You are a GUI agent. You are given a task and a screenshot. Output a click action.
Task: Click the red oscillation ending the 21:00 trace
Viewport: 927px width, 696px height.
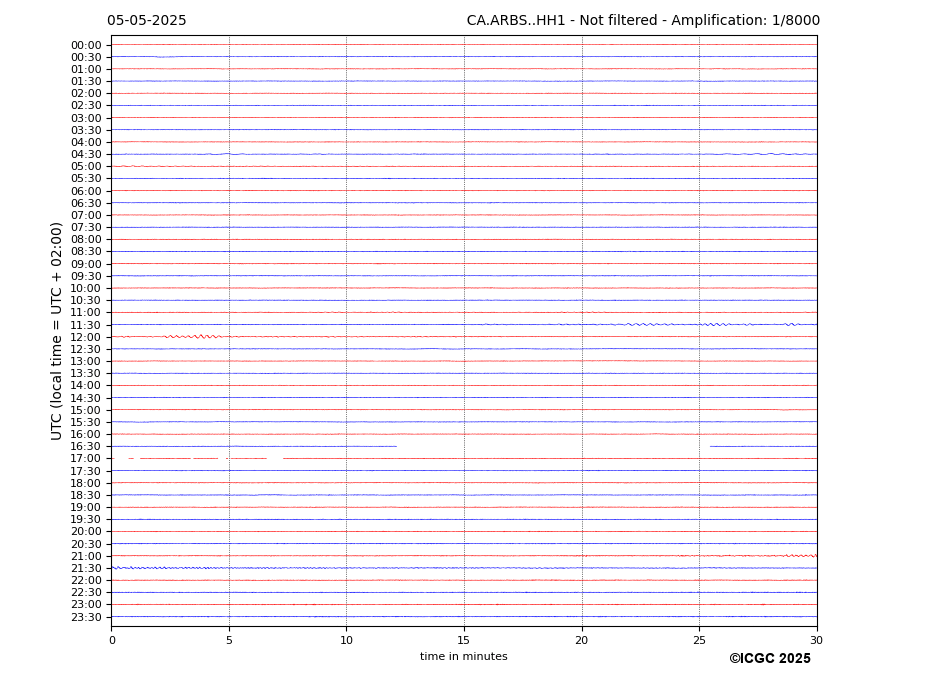click(x=799, y=555)
